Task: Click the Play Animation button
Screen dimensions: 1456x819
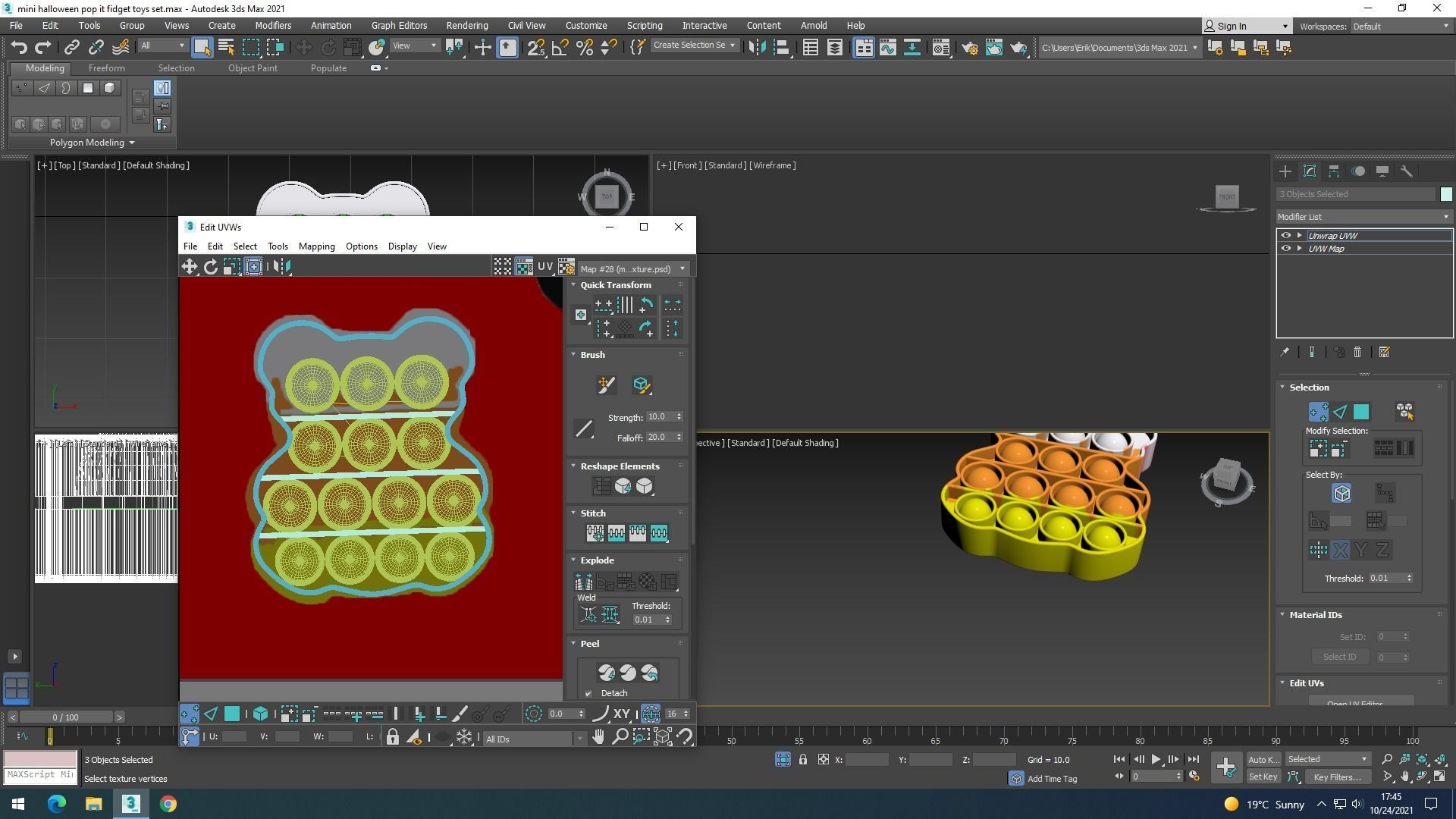Action: [x=1156, y=759]
